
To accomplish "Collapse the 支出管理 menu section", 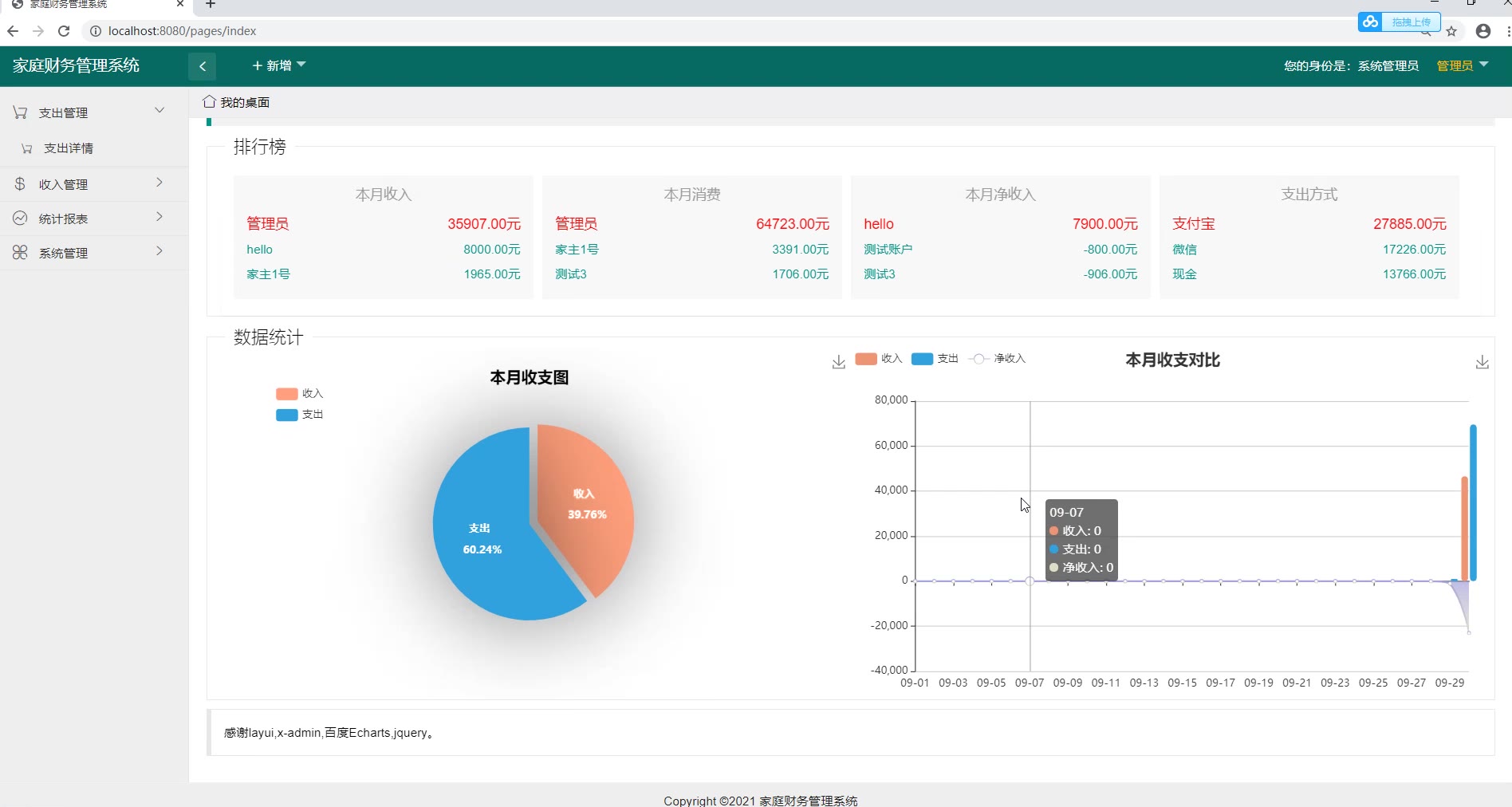I will click(x=94, y=112).
